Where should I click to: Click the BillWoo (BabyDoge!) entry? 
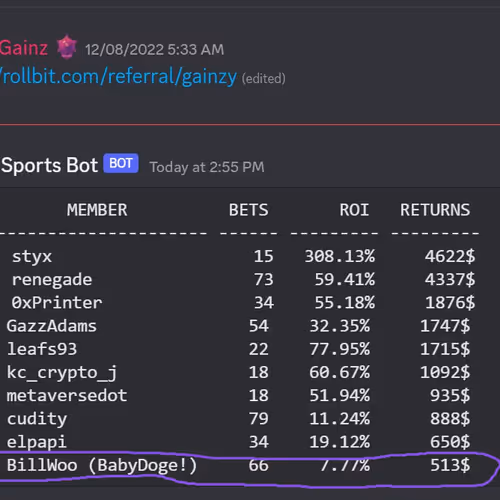click(102, 465)
